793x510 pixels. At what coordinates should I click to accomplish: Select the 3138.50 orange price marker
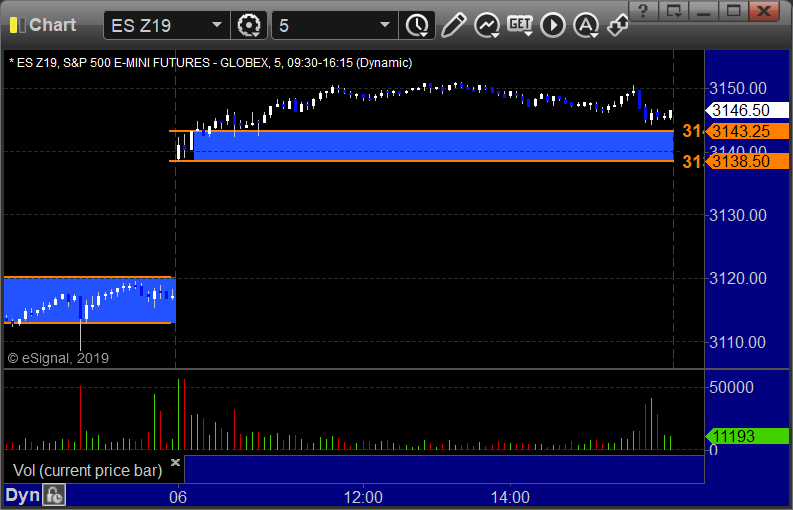pyautogui.click(x=746, y=161)
